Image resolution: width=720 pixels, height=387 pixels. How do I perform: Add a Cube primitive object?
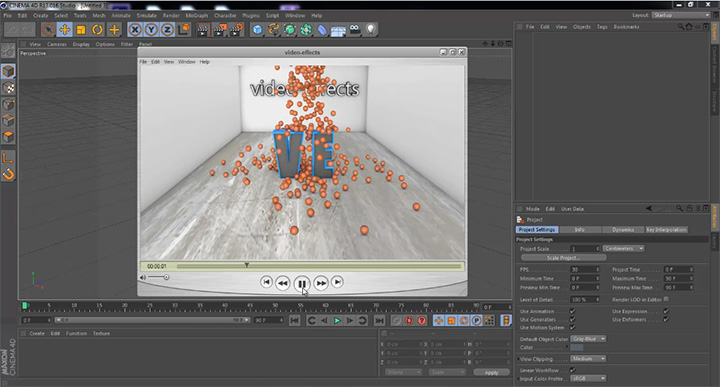click(257, 30)
